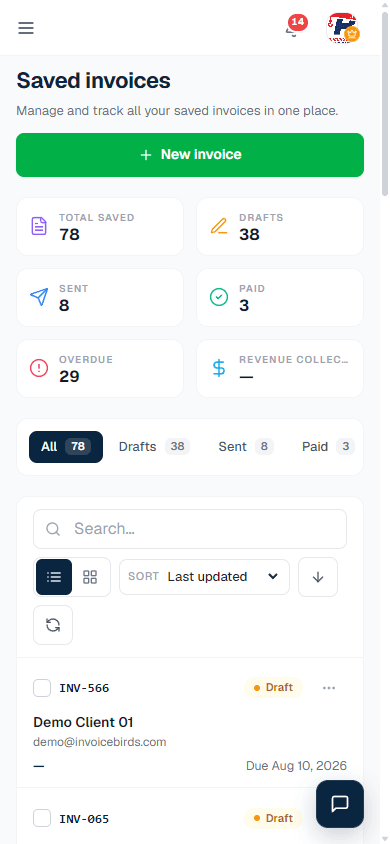The height and width of the screenshot is (844, 390).
Task: Click the Draft badge on INV-065
Action: click(273, 818)
